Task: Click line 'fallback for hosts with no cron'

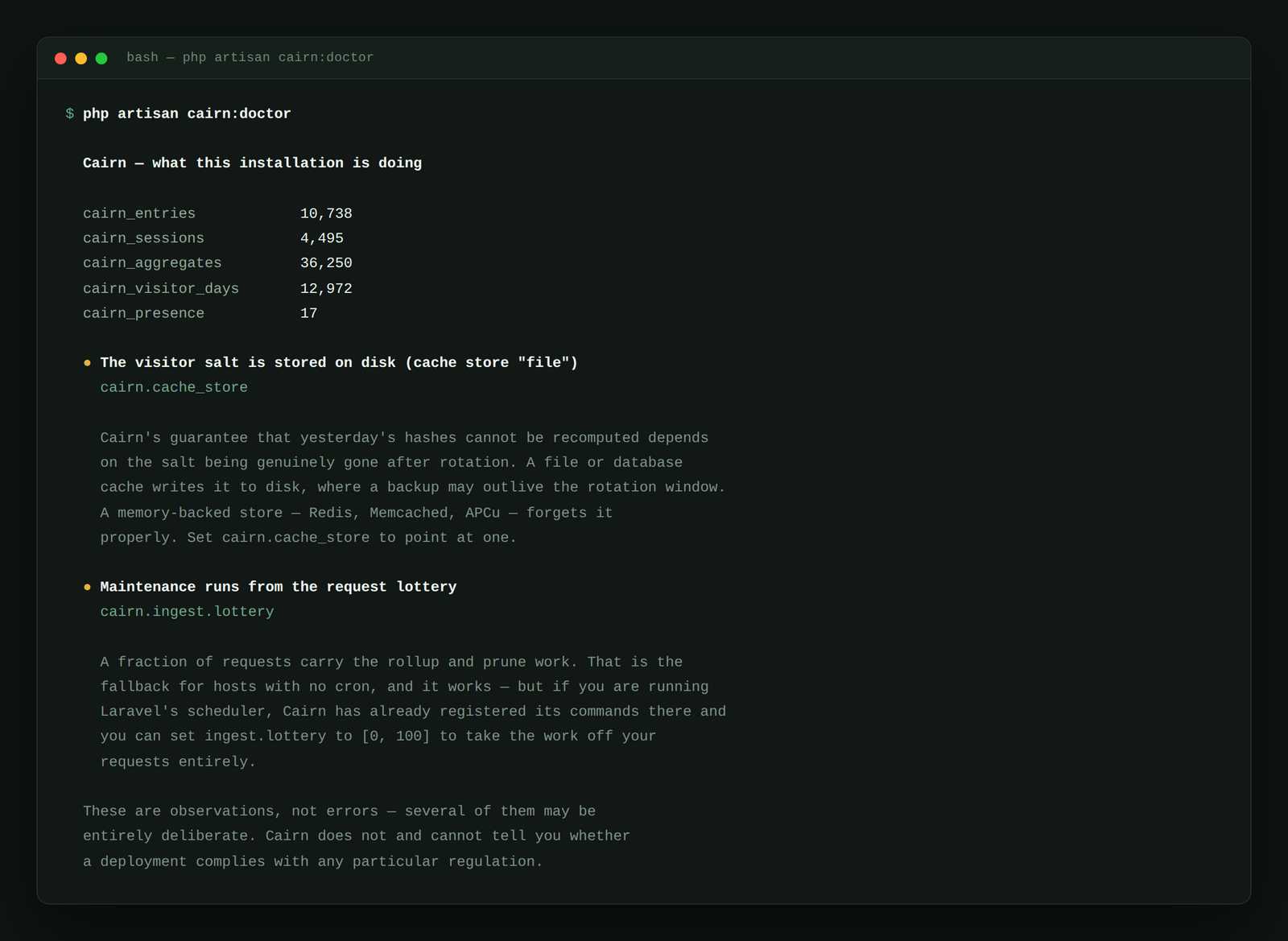Action: click(x=404, y=687)
